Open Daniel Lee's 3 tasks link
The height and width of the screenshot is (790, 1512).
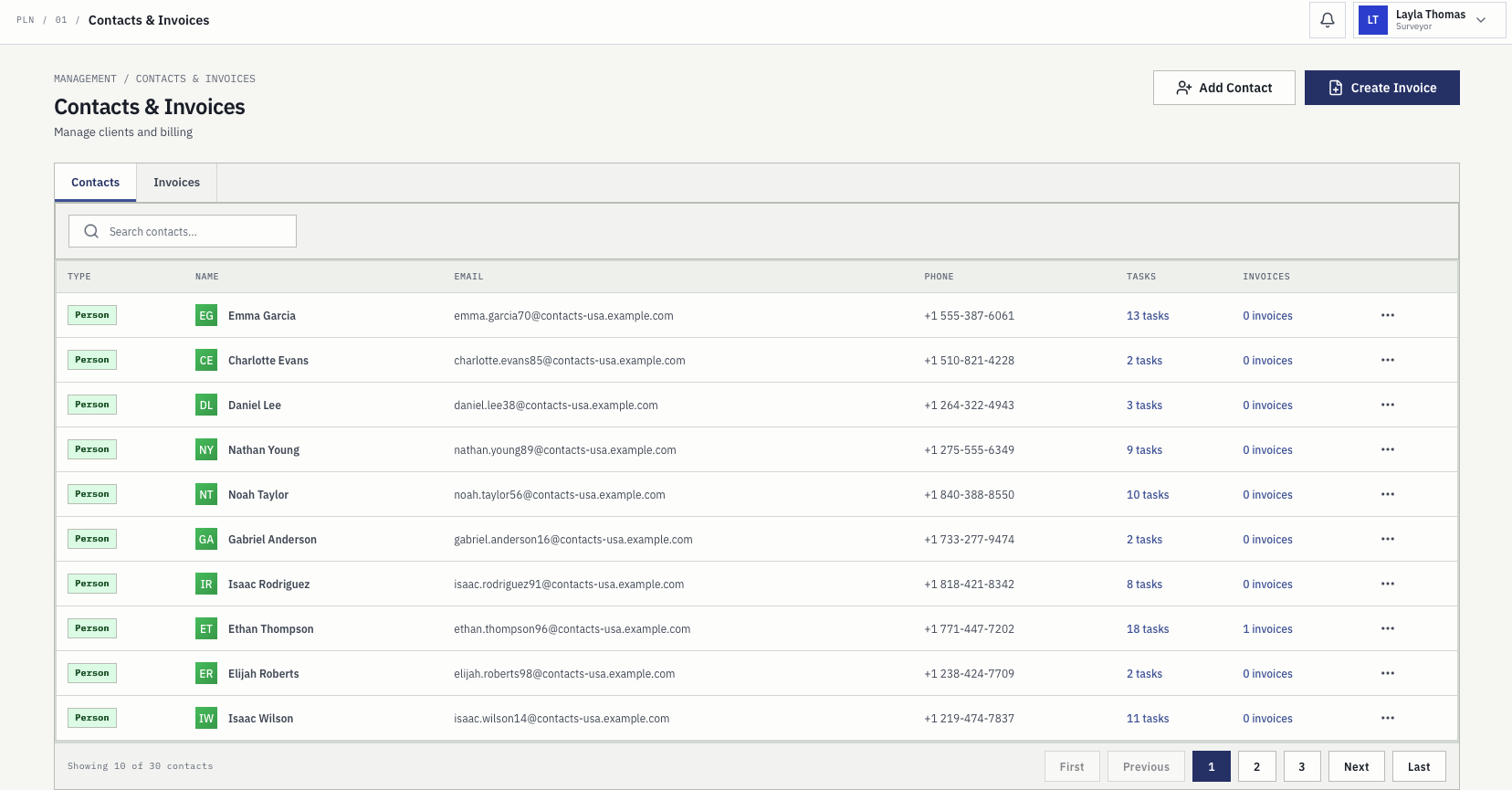coord(1144,406)
